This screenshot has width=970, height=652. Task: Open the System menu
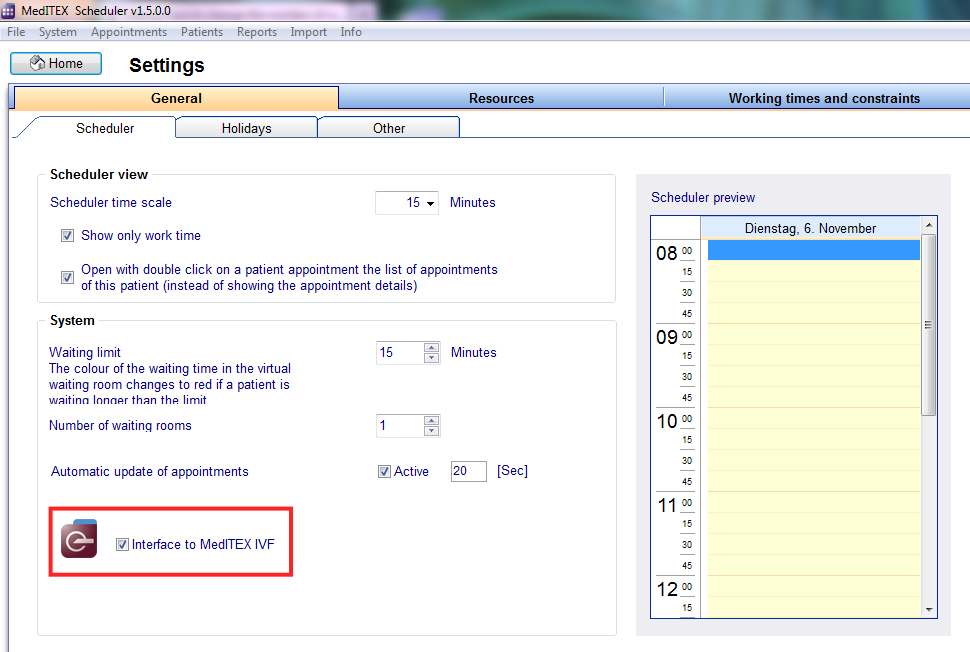pos(58,32)
